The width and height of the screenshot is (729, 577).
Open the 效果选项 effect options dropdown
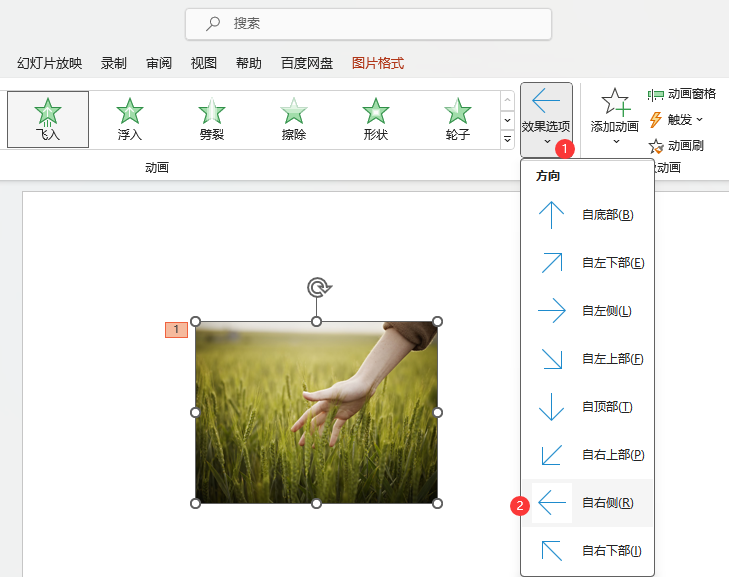[546, 119]
